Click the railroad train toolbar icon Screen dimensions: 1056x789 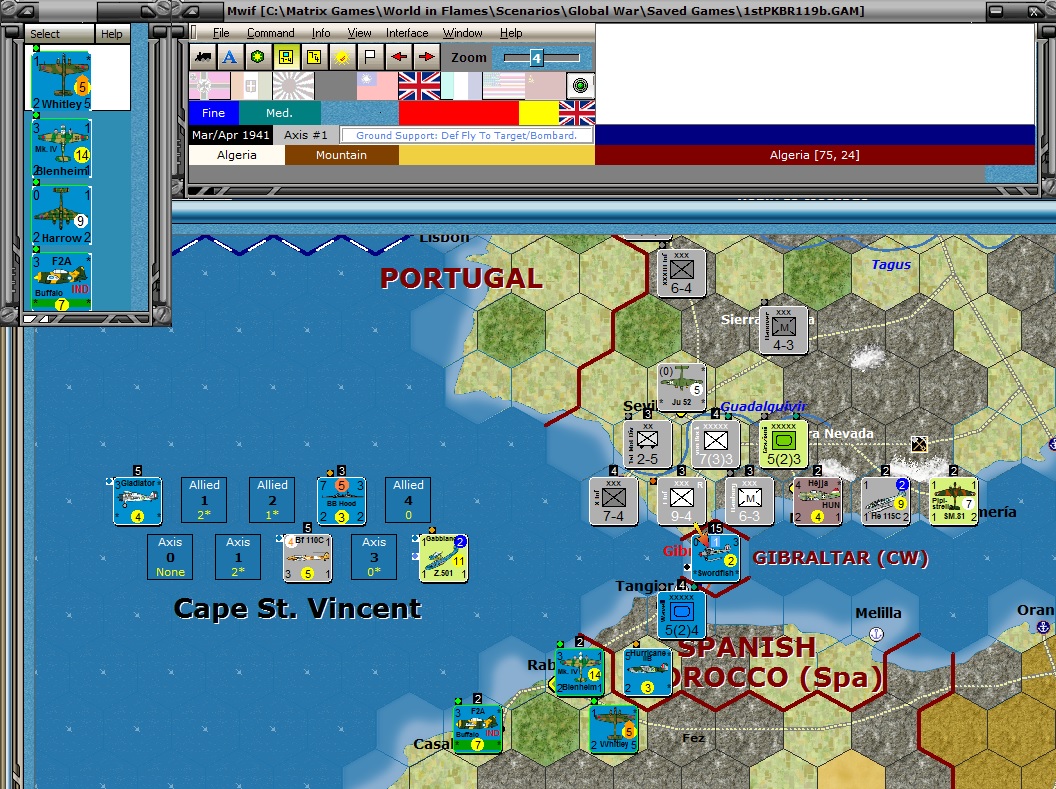202,57
